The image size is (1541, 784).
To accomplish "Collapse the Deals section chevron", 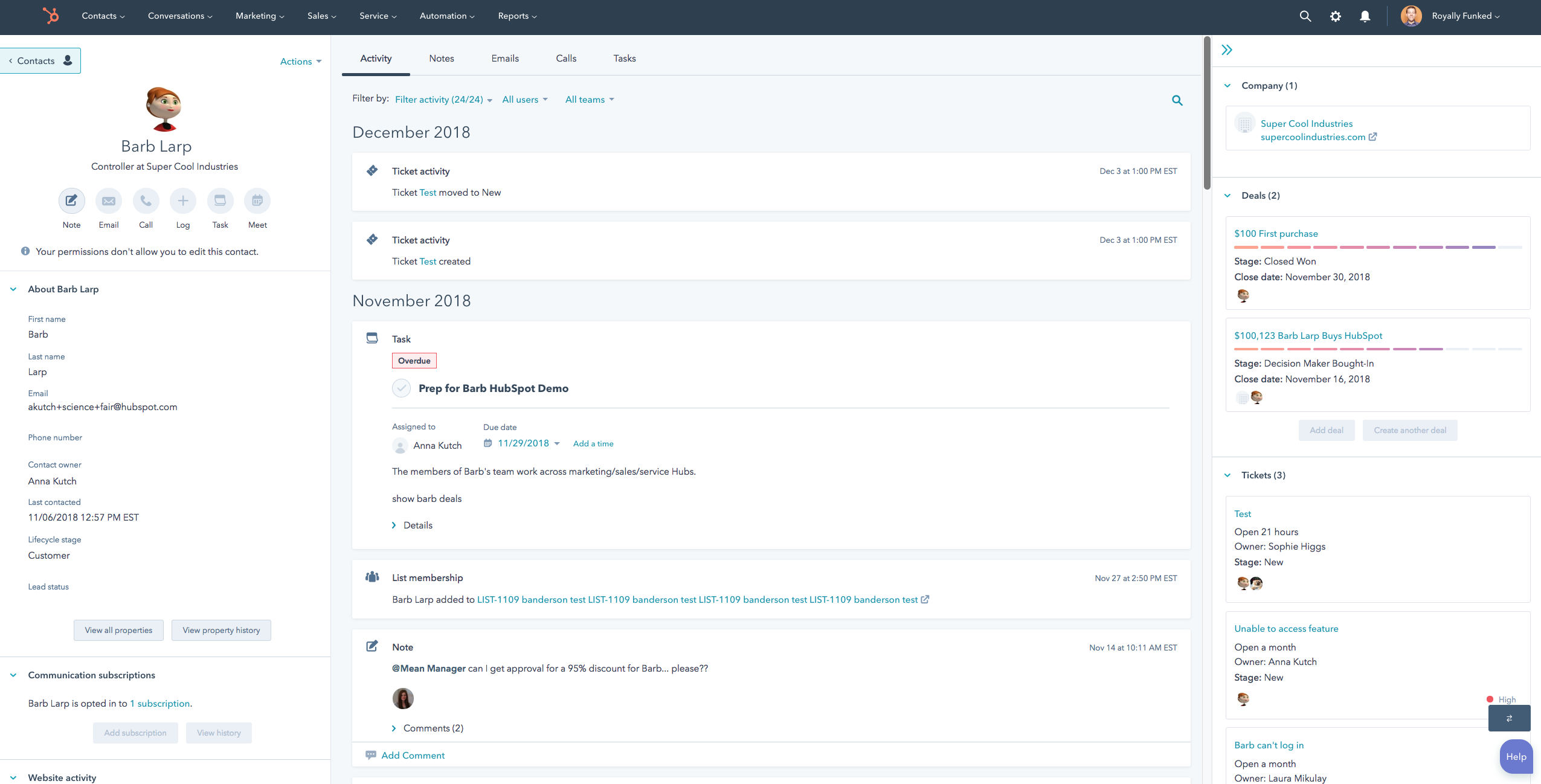I will (1227, 196).
